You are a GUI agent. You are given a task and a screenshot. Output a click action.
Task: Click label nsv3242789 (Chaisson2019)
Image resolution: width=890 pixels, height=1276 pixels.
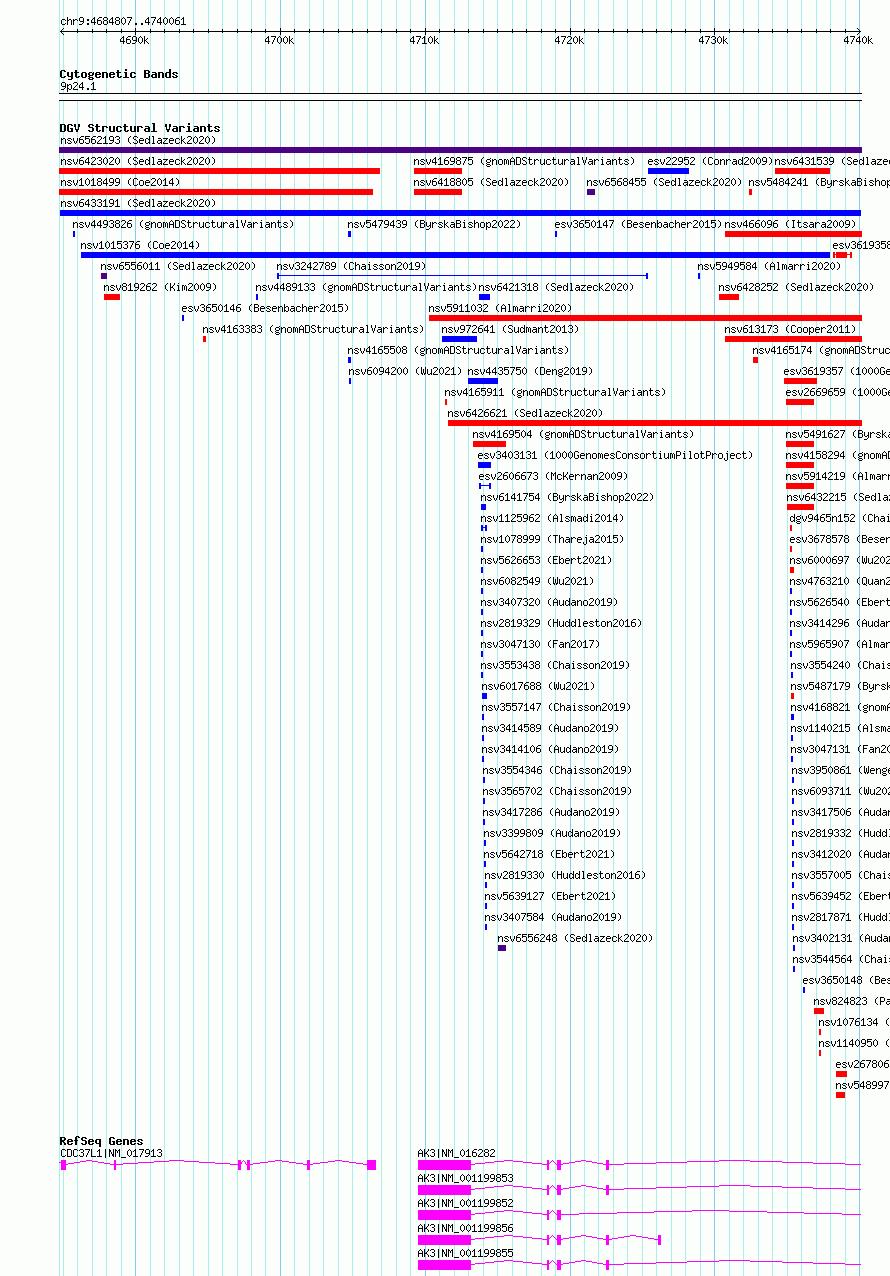(351, 267)
